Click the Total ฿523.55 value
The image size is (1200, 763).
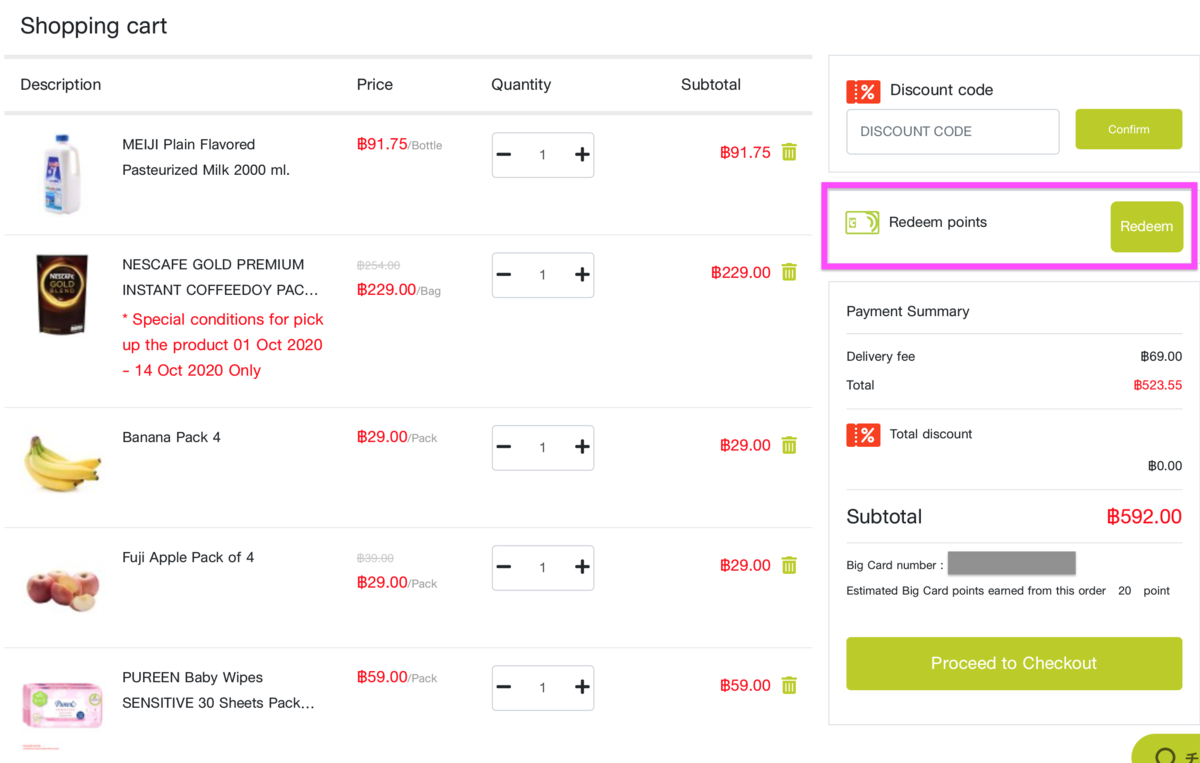click(x=1158, y=385)
